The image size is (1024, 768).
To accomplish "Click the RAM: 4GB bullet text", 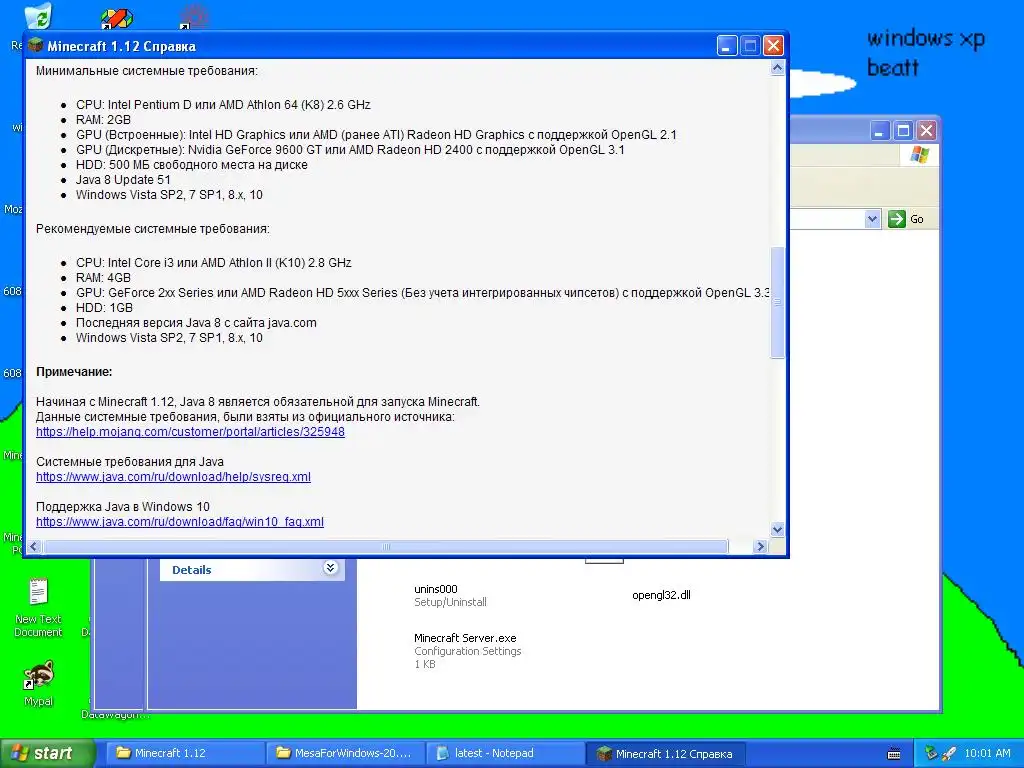I will click(103, 278).
